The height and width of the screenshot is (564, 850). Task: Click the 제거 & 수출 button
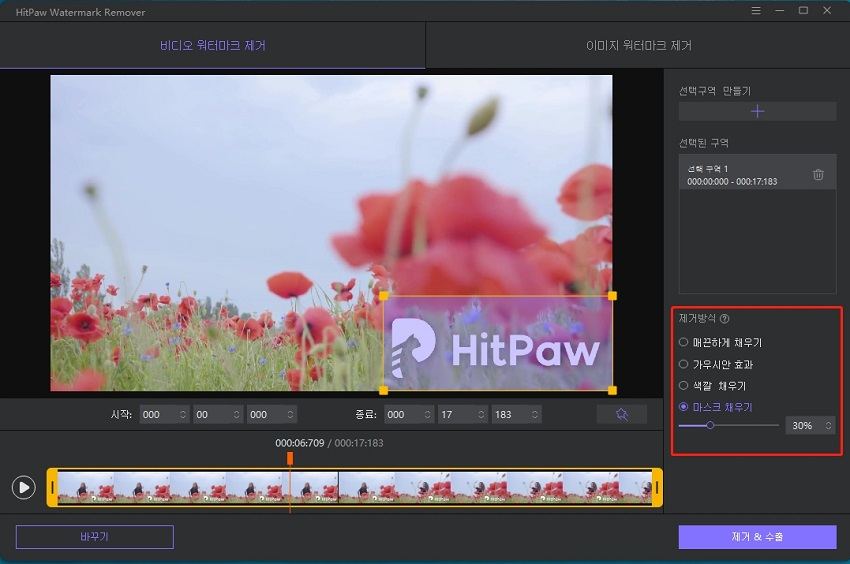tap(757, 537)
